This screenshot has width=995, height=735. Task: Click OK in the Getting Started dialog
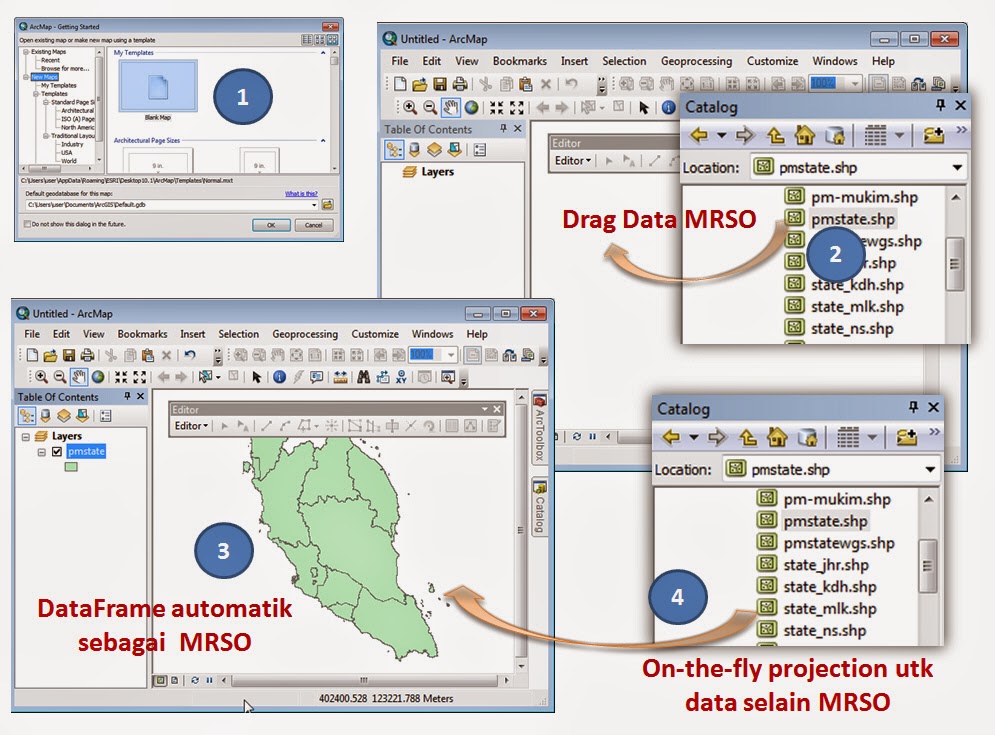271,225
